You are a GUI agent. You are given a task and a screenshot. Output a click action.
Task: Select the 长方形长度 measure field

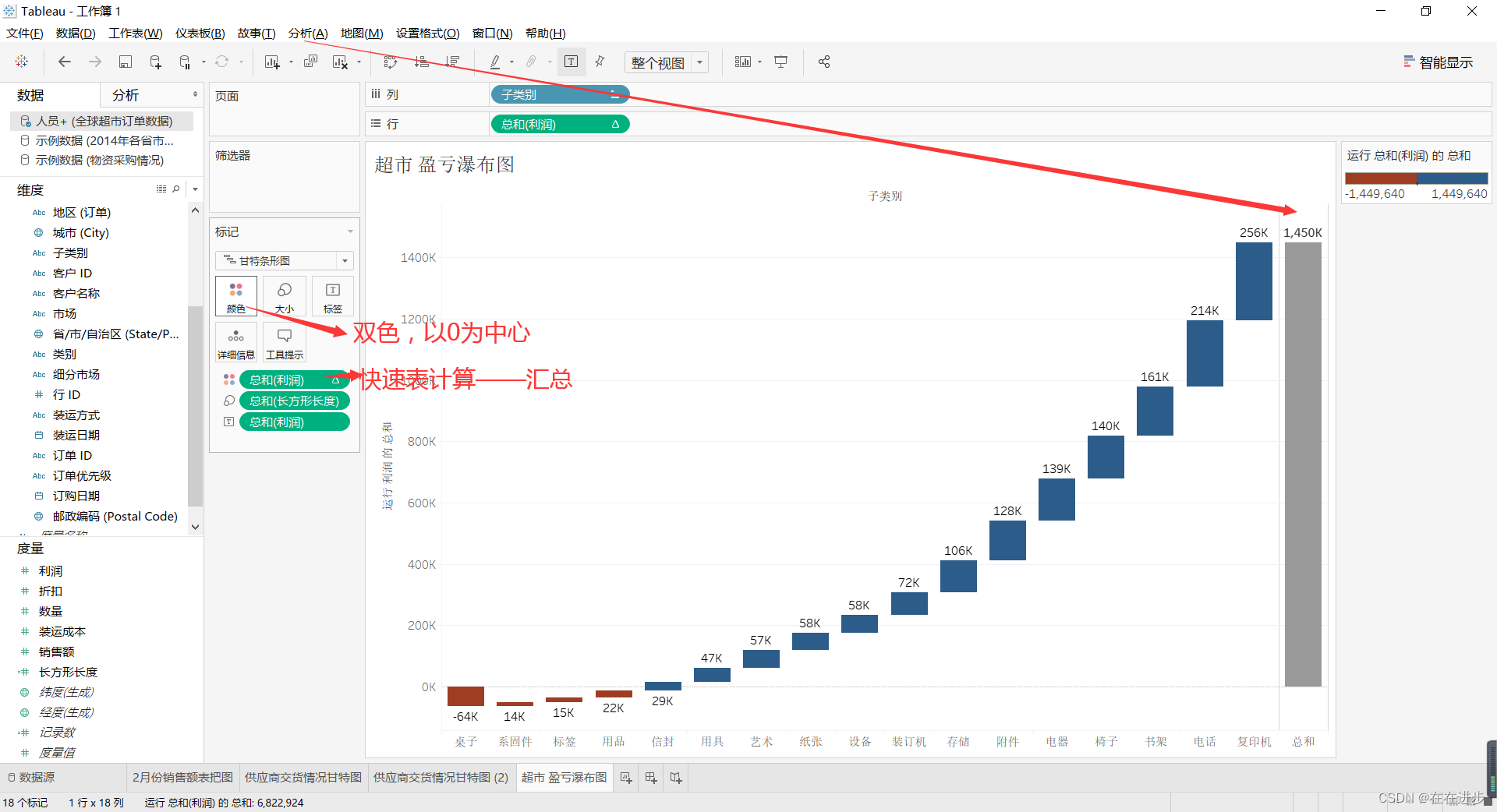point(68,672)
